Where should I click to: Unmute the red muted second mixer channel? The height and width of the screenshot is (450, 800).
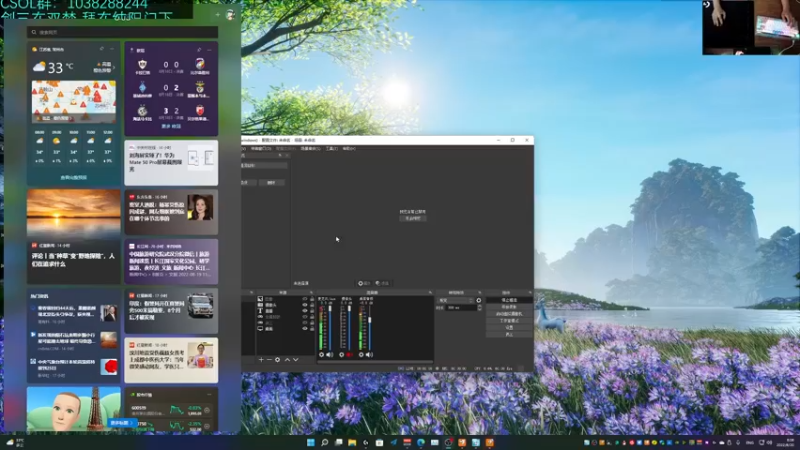[349, 355]
